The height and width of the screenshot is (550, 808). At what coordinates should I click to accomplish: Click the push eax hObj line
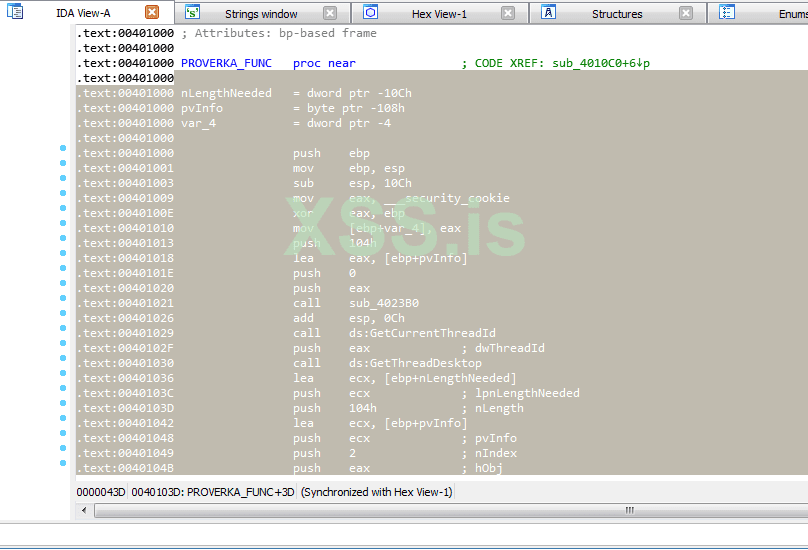[x=398, y=468]
